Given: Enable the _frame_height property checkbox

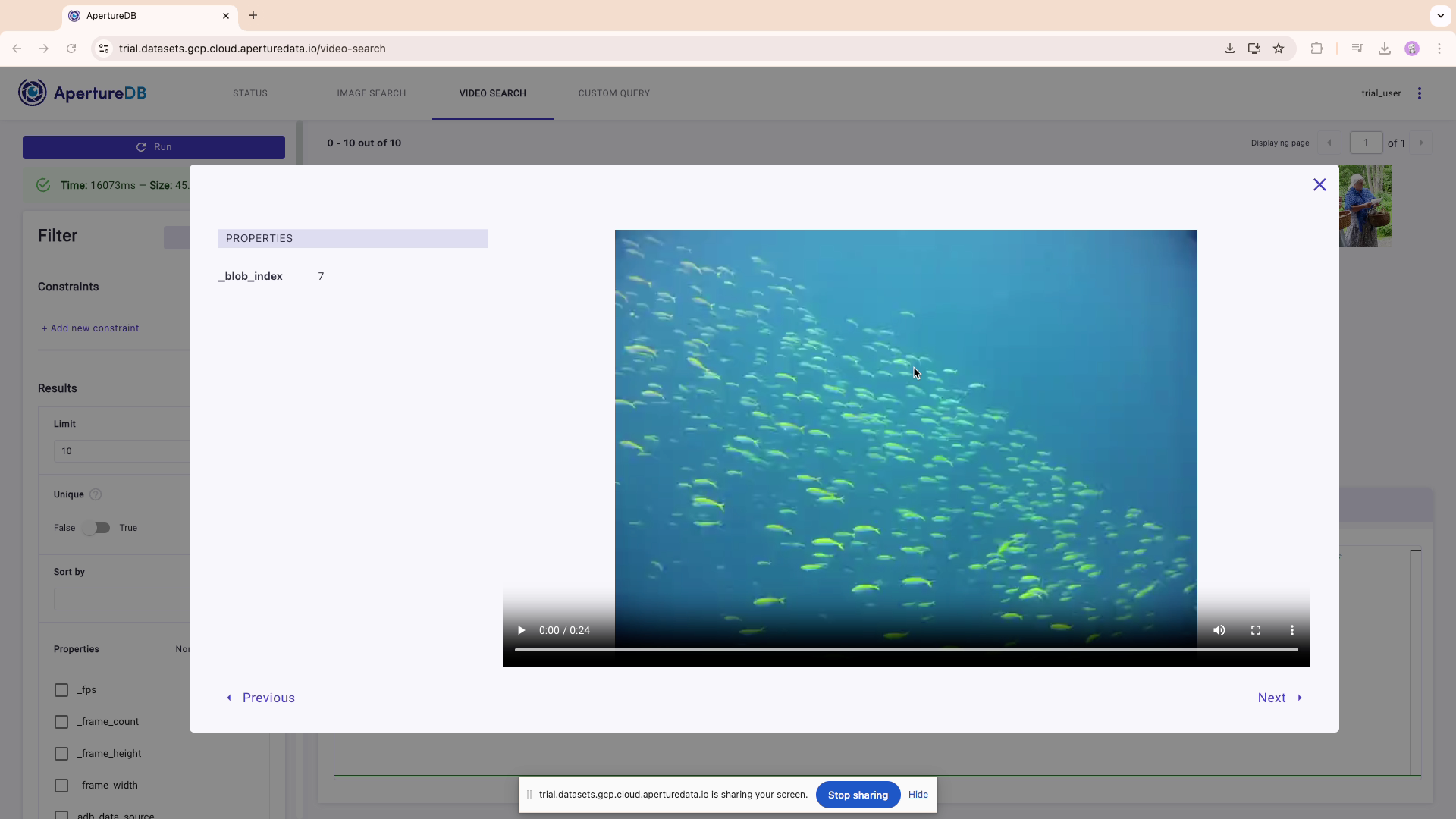Looking at the screenshot, I should 61,754.
